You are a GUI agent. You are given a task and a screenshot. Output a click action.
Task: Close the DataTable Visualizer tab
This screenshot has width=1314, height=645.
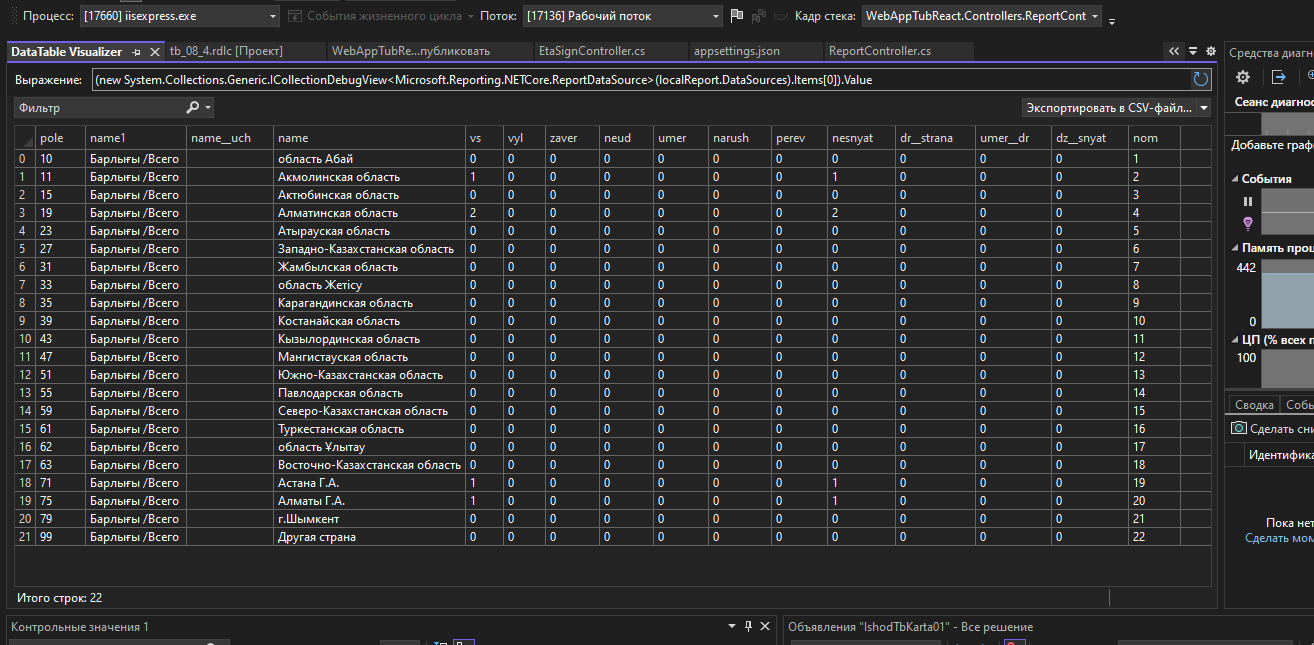[x=155, y=52]
